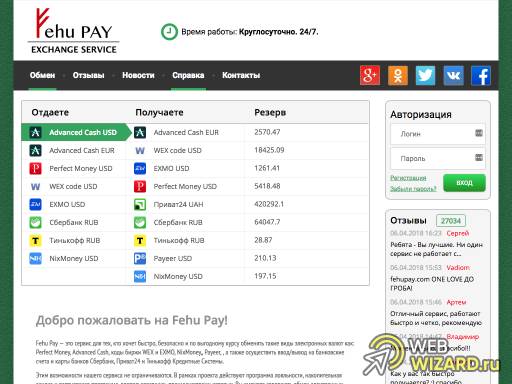Click Payeer USD icon in Получаете column
The image size is (512, 384).
[140, 258]
